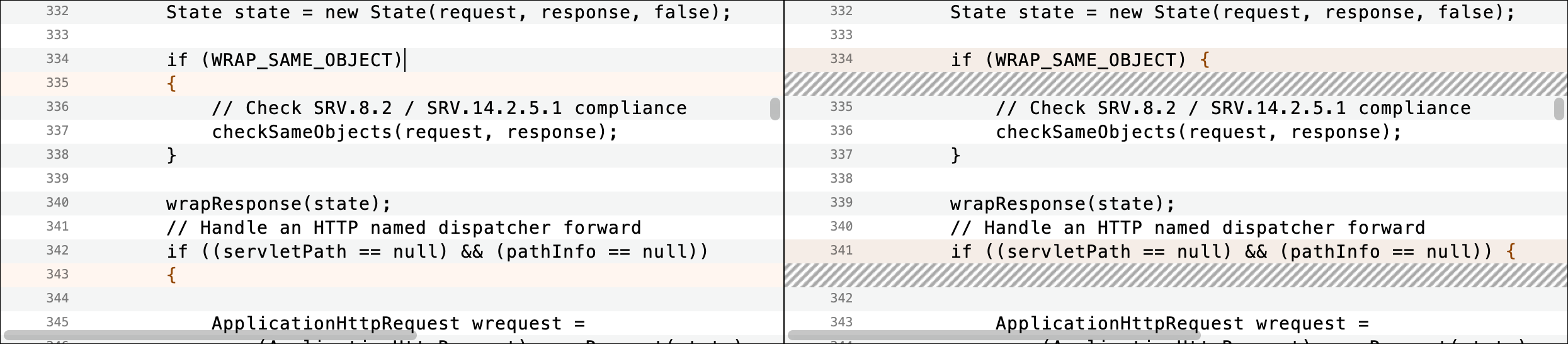The height and width of the screenshot is (344, 1568).
Task: Click the left pane vertical scrollbar thumb
Action: tap(775, 108)
